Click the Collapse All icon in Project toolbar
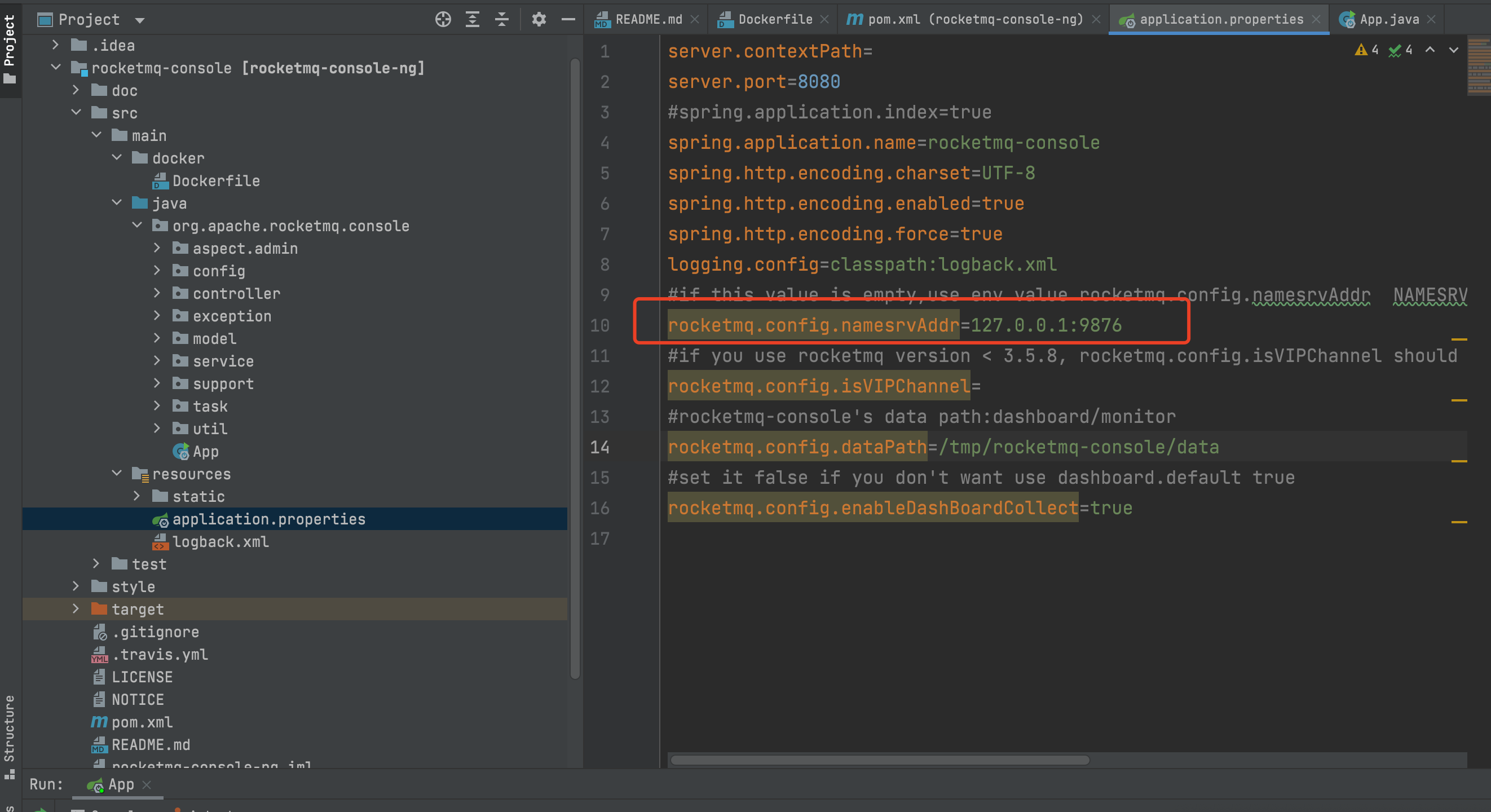Screen dimensions: 1491x812 pos(502,19)
